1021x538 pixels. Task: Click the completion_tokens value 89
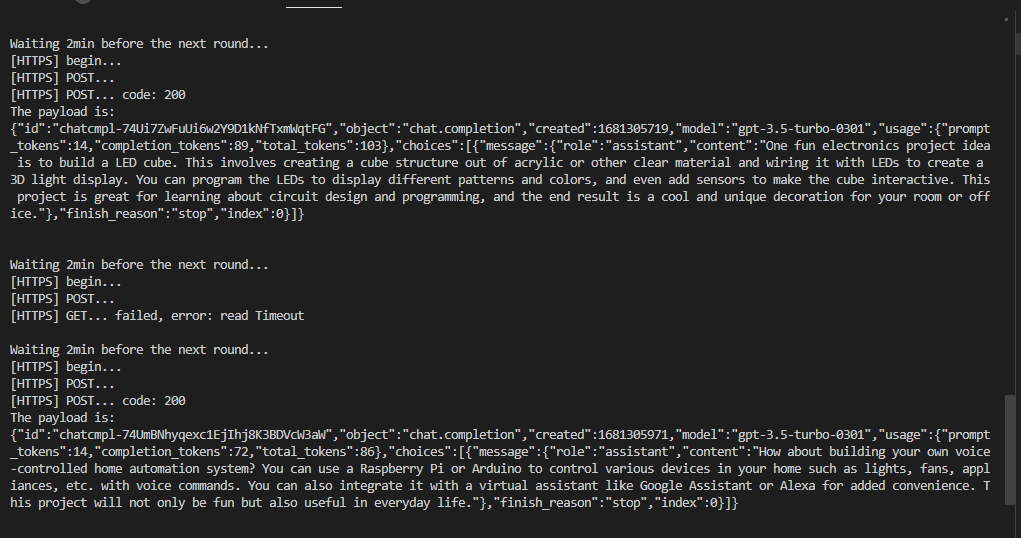click(241, 146)
